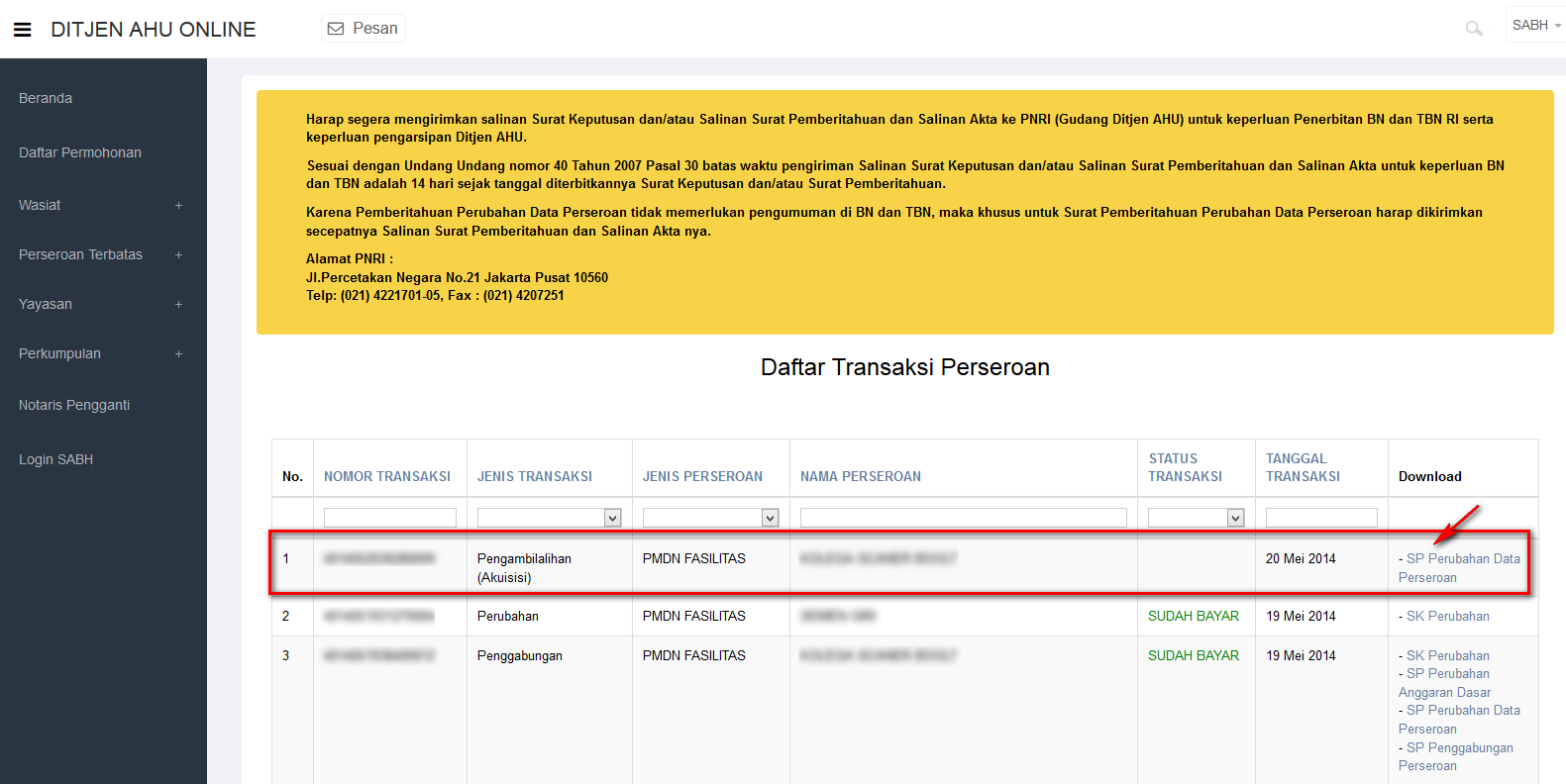Screen dimensions: 1566x784
Task: Download SP Penggabungan Perseroan link
Action: (1459, 748)
